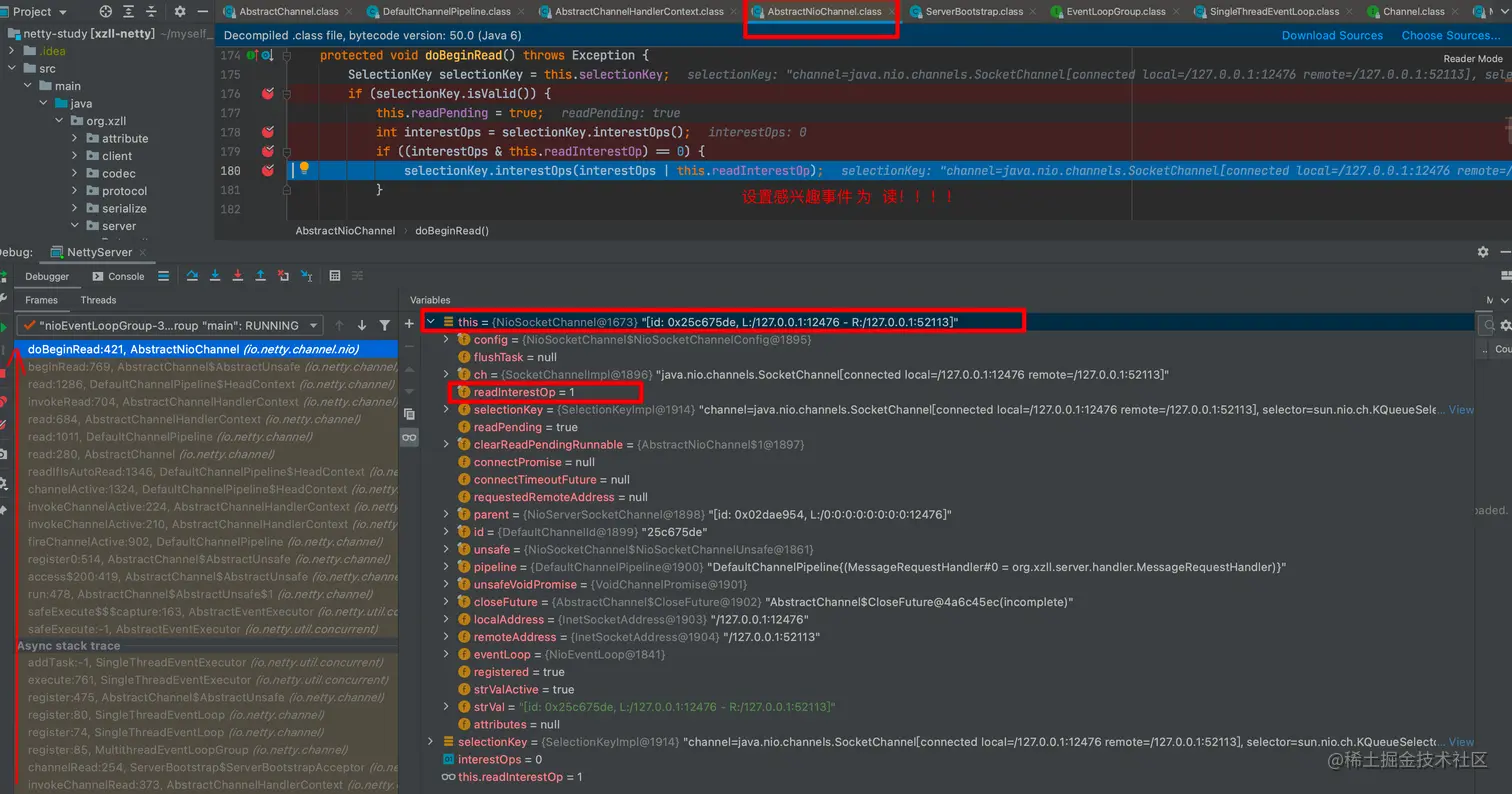The image size is (1512, 794).
Task: Select the registered = true variable
Action: (511, 672)
